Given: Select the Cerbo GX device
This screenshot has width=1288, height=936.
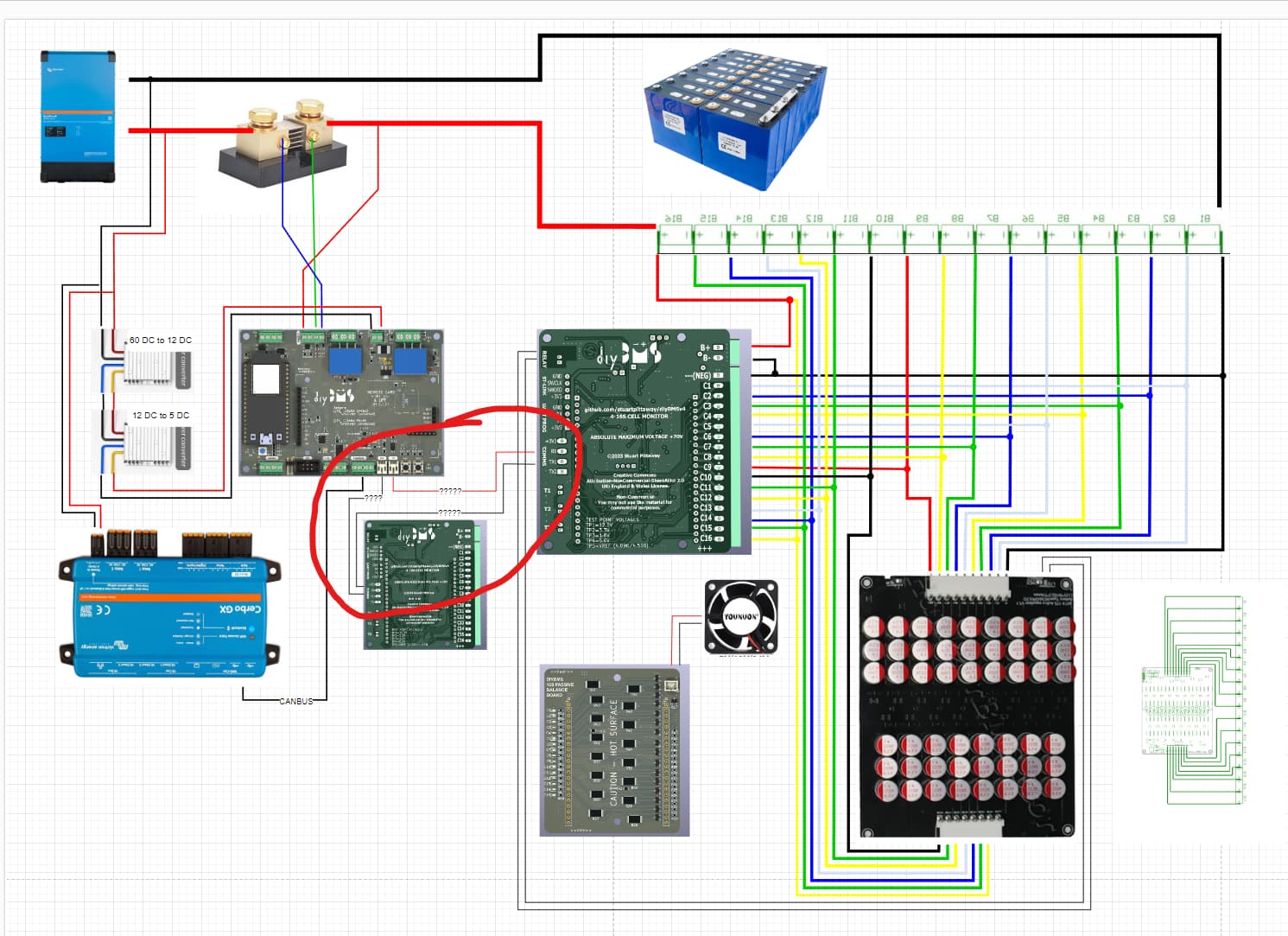Looking at the screenshot, I should (169, 605).
